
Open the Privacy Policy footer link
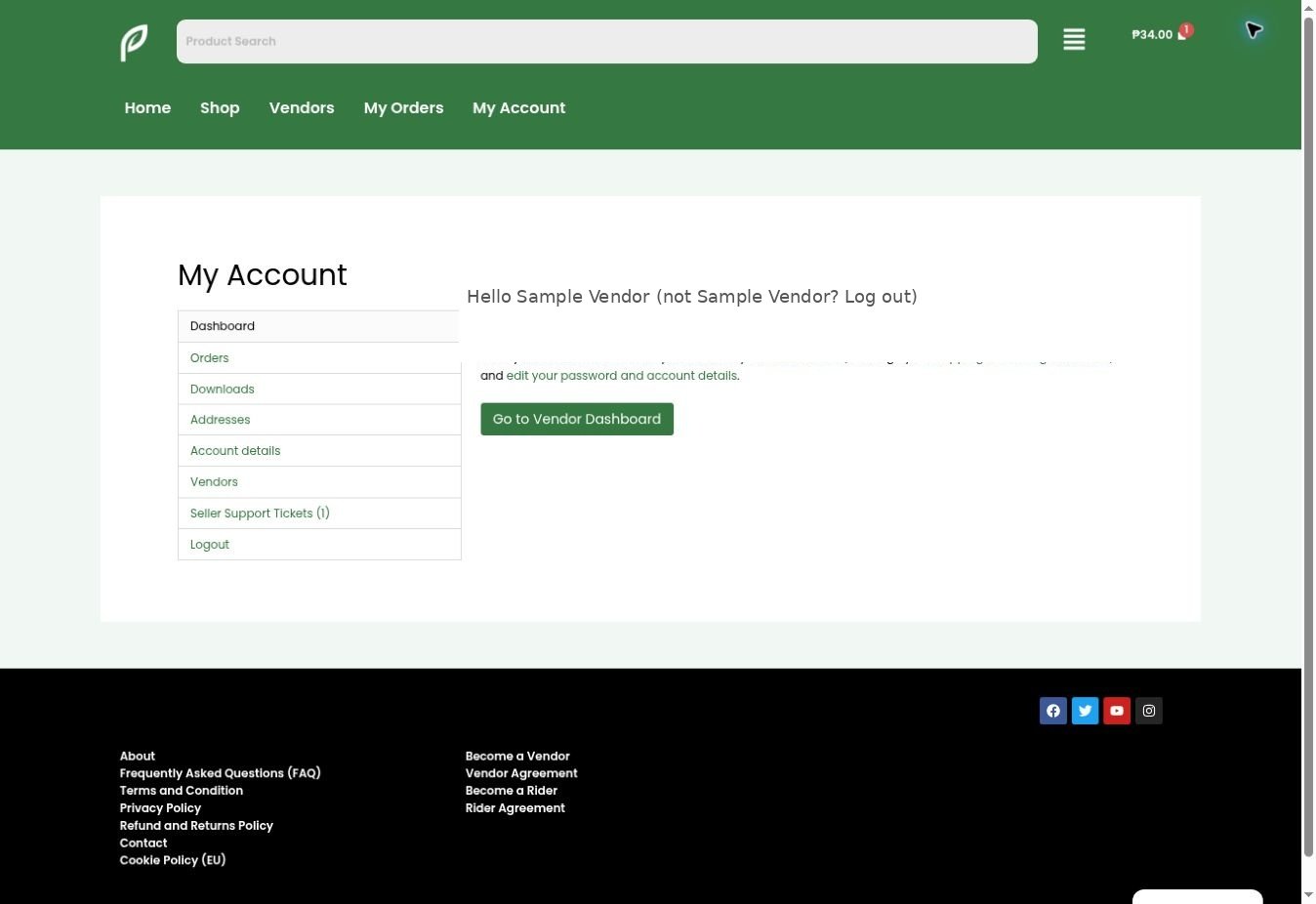tap(161, 808)
